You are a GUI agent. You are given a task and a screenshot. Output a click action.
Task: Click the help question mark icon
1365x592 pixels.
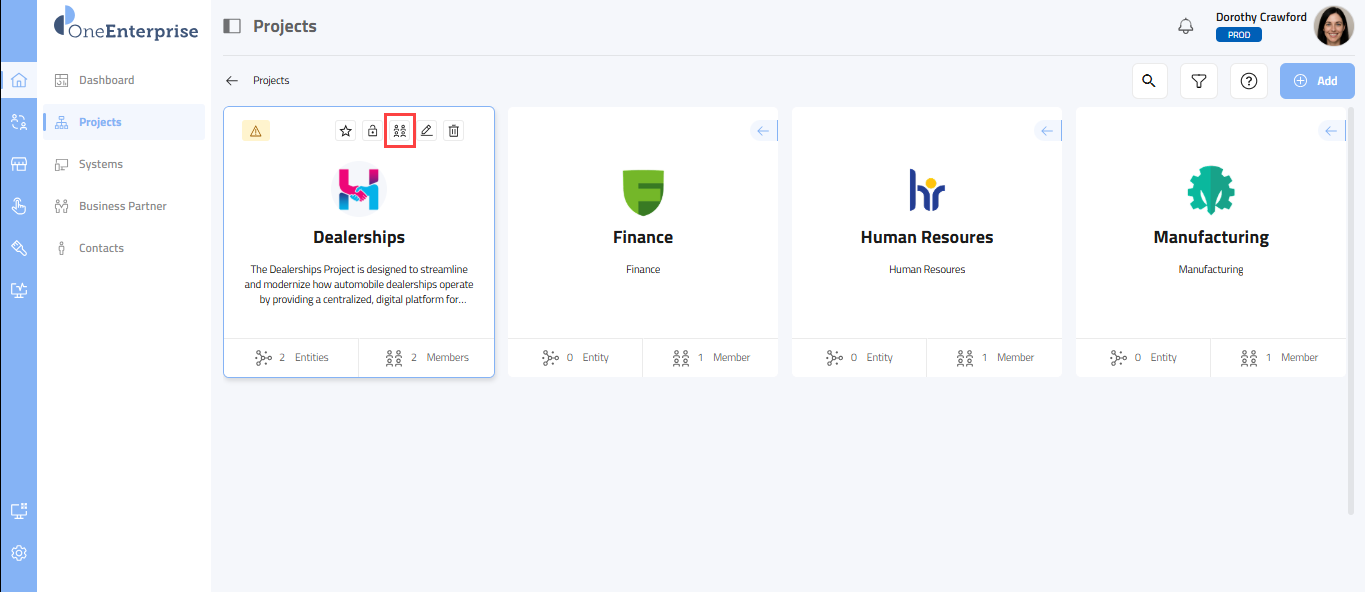(1248, 81)
